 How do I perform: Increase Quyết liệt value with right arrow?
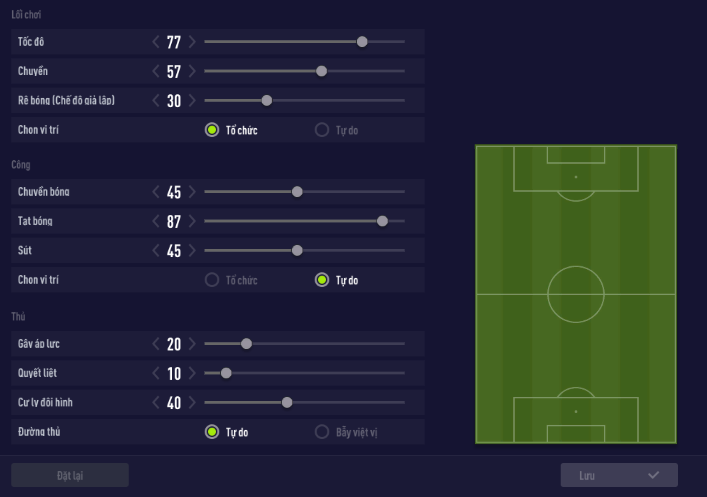(192, 374)
